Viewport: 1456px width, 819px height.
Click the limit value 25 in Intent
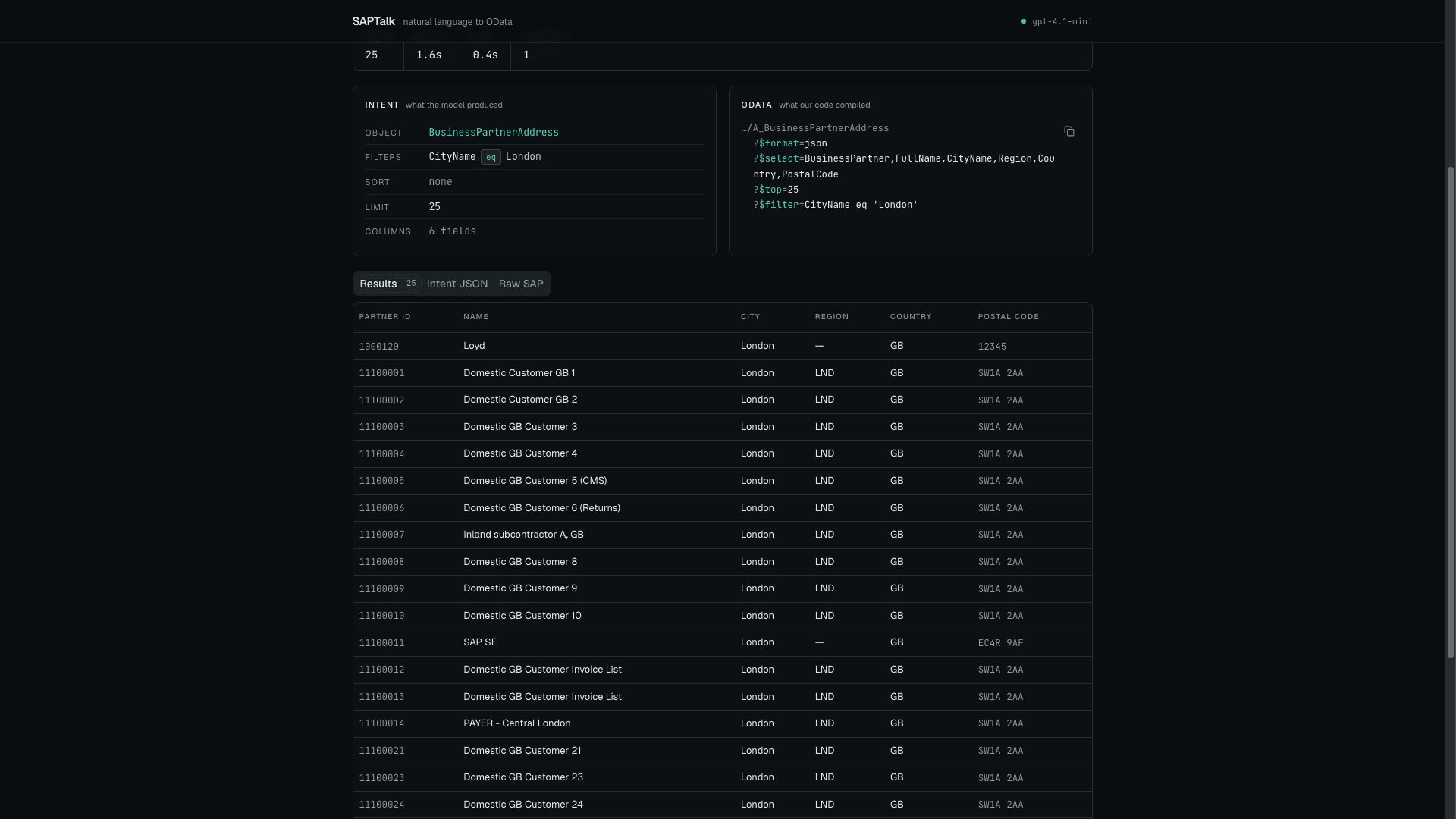click(435, 207)
